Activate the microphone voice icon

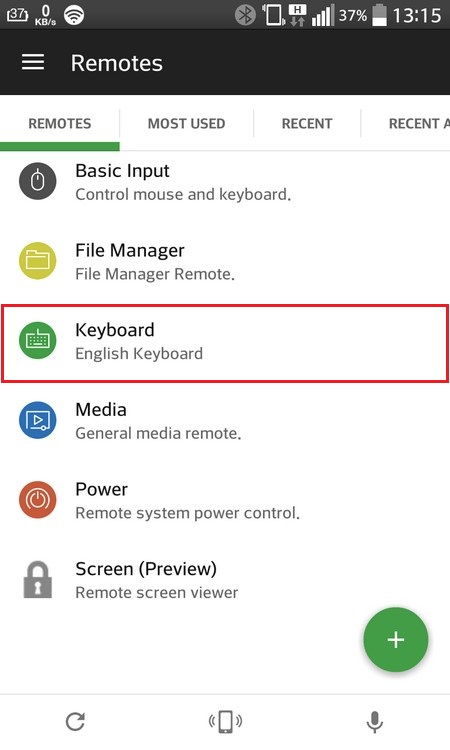[x=374, y=722]
